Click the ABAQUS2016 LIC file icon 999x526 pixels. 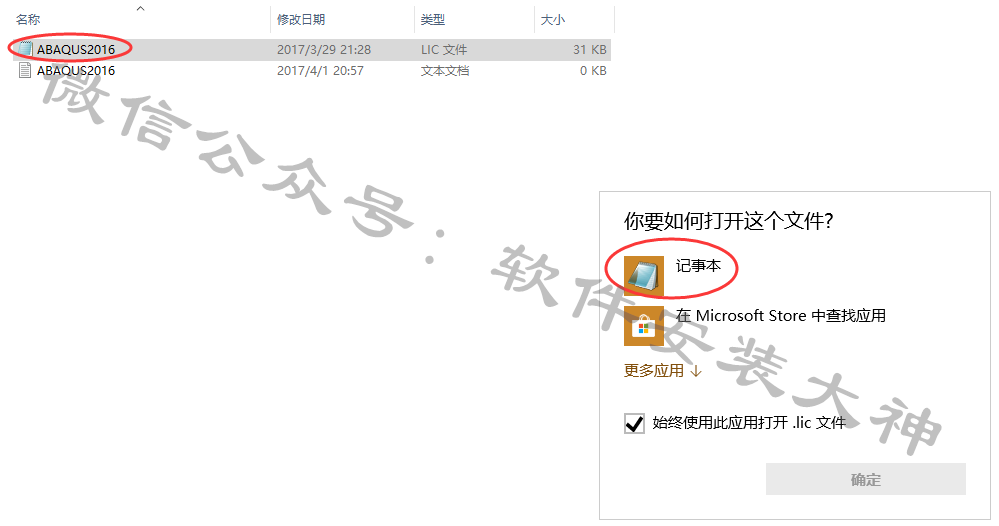(x=25, y=49)
